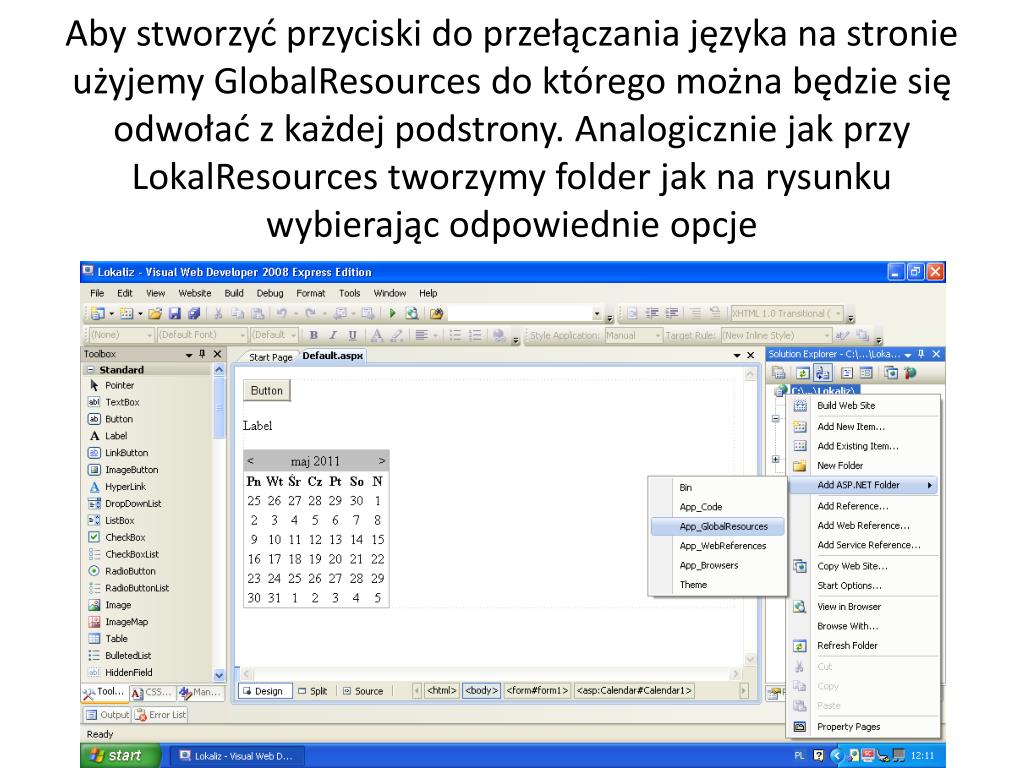Viewport: 1024px width, 768px height.
Task: Open the Website menu
Action: point(195,293)
